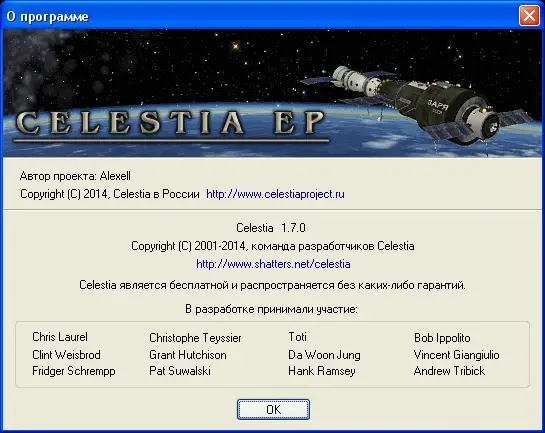Close the О программе dialog
Image resolution: width=545 pixels, height=433 pixels.
coord(529,16)
